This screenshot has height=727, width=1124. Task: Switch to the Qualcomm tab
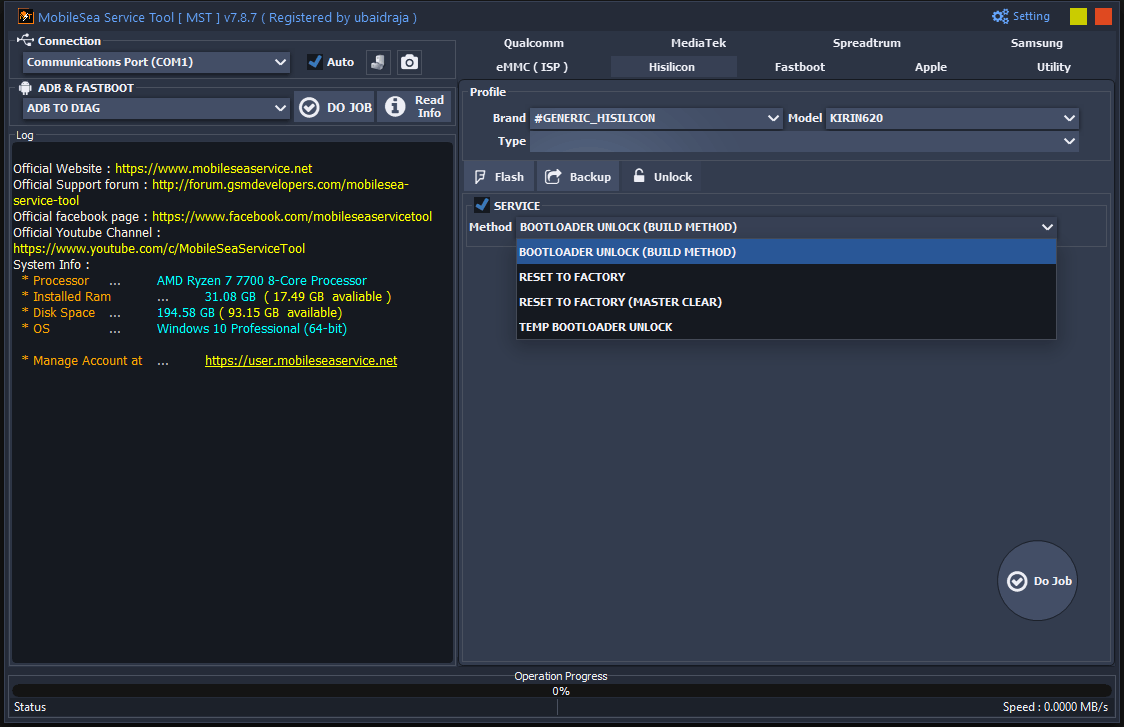[x=533, y=43]
